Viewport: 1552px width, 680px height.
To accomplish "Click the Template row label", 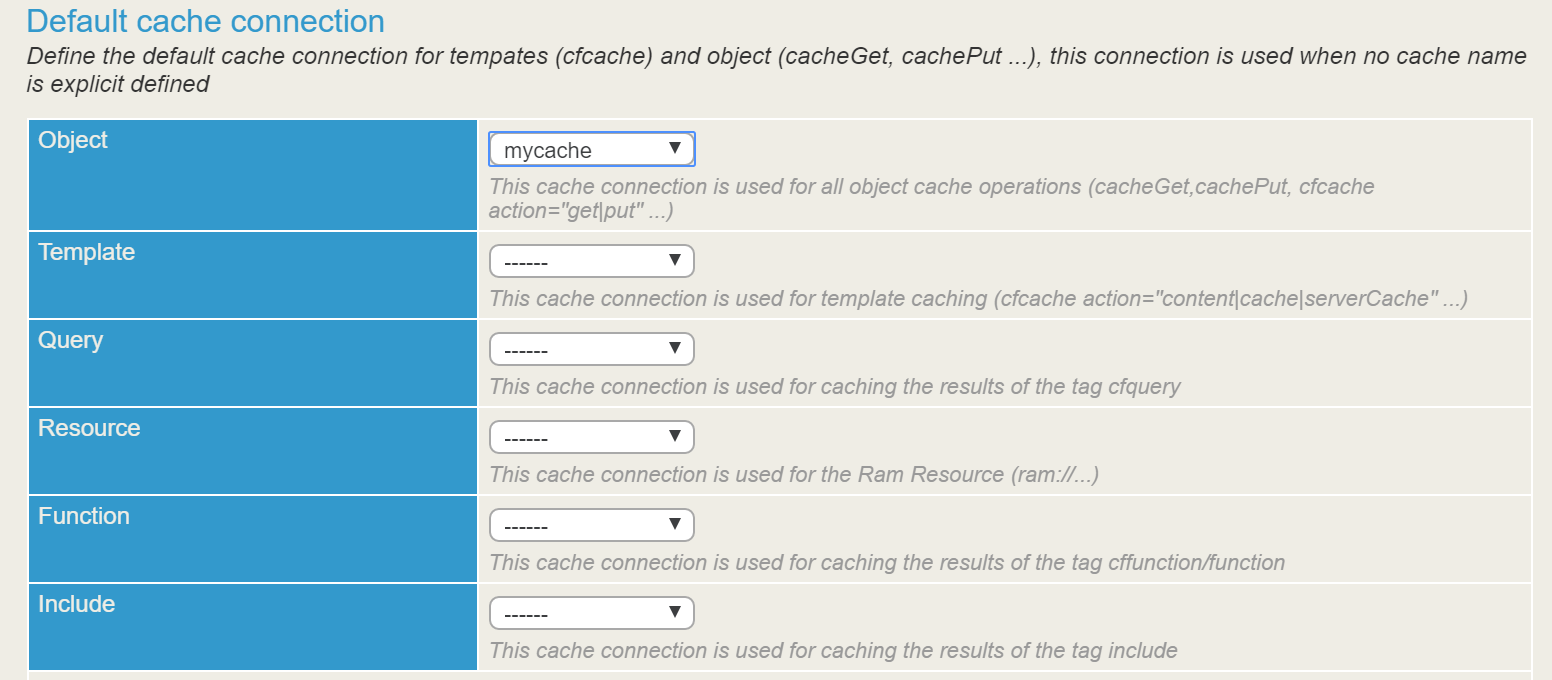I will pos(86,253).
